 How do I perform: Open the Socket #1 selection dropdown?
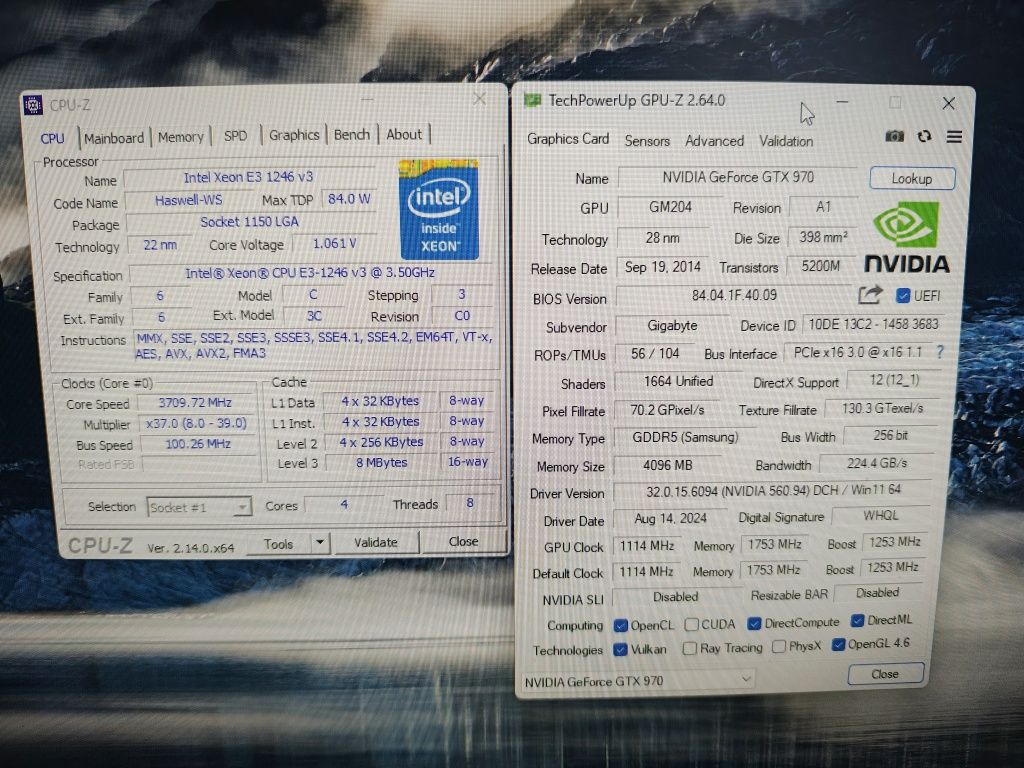tap(199, 507)
